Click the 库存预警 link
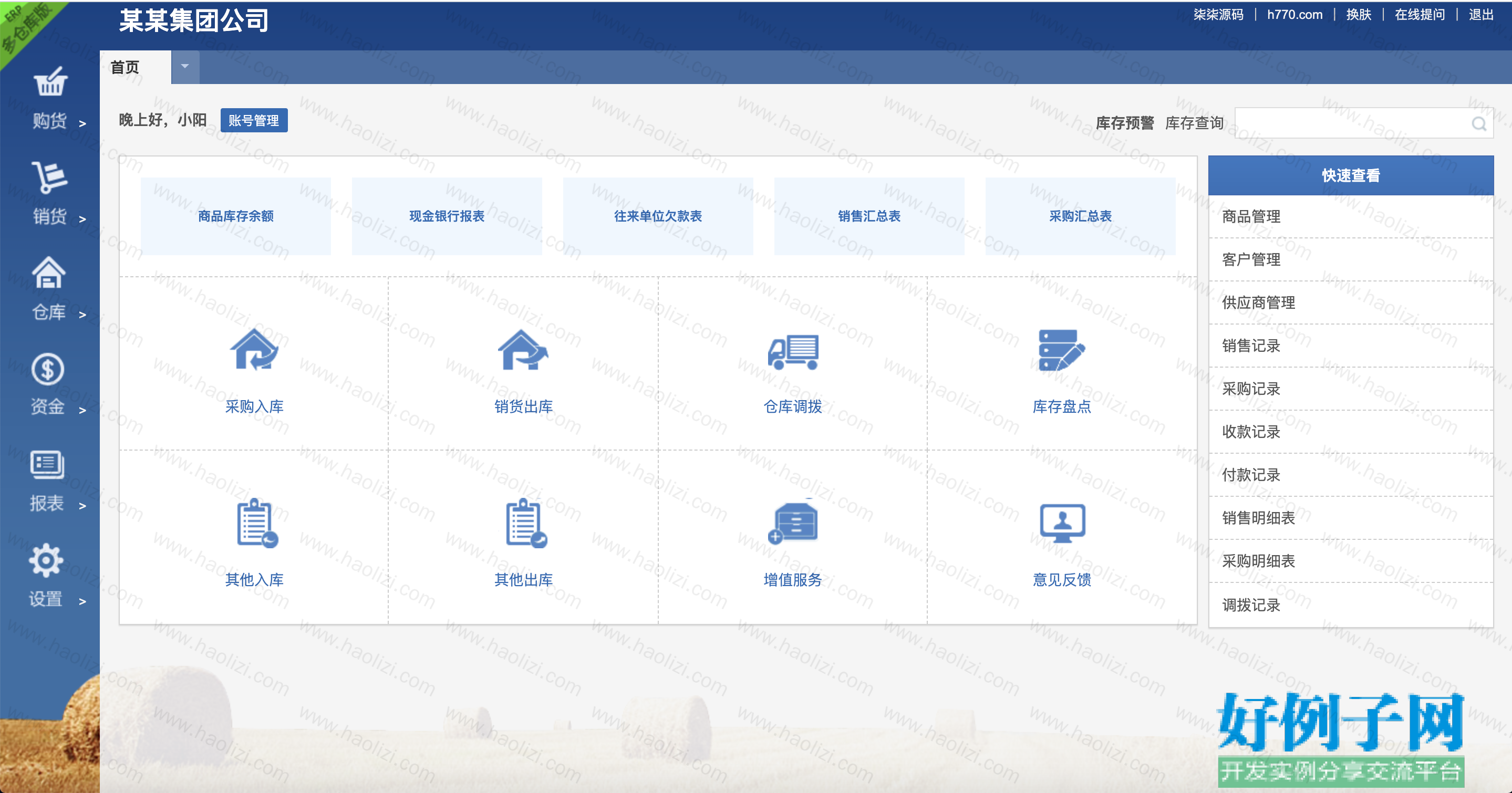The height and width of the screenshot is (793, 1512). 1125,123
